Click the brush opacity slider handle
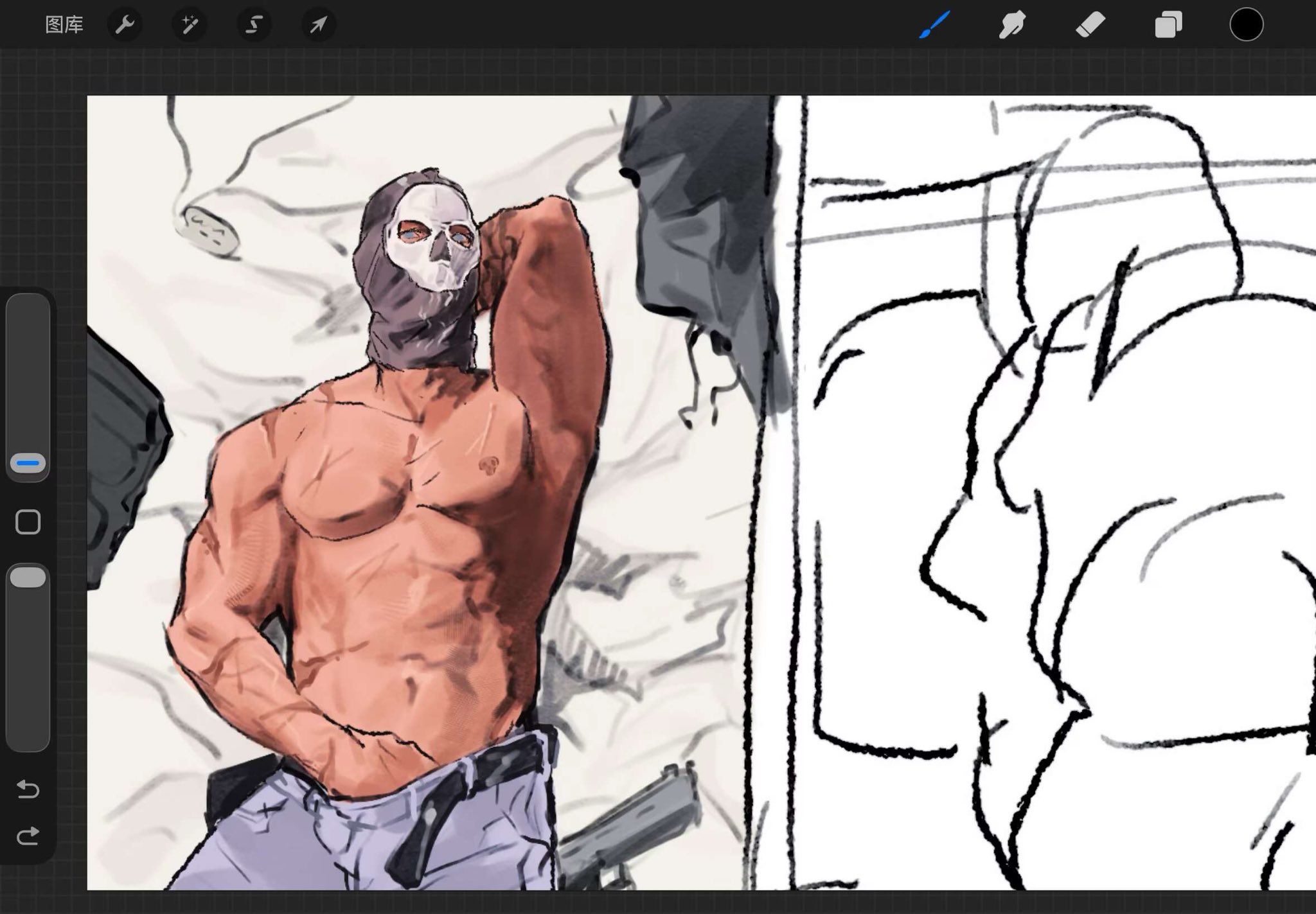 pos(28,577)
